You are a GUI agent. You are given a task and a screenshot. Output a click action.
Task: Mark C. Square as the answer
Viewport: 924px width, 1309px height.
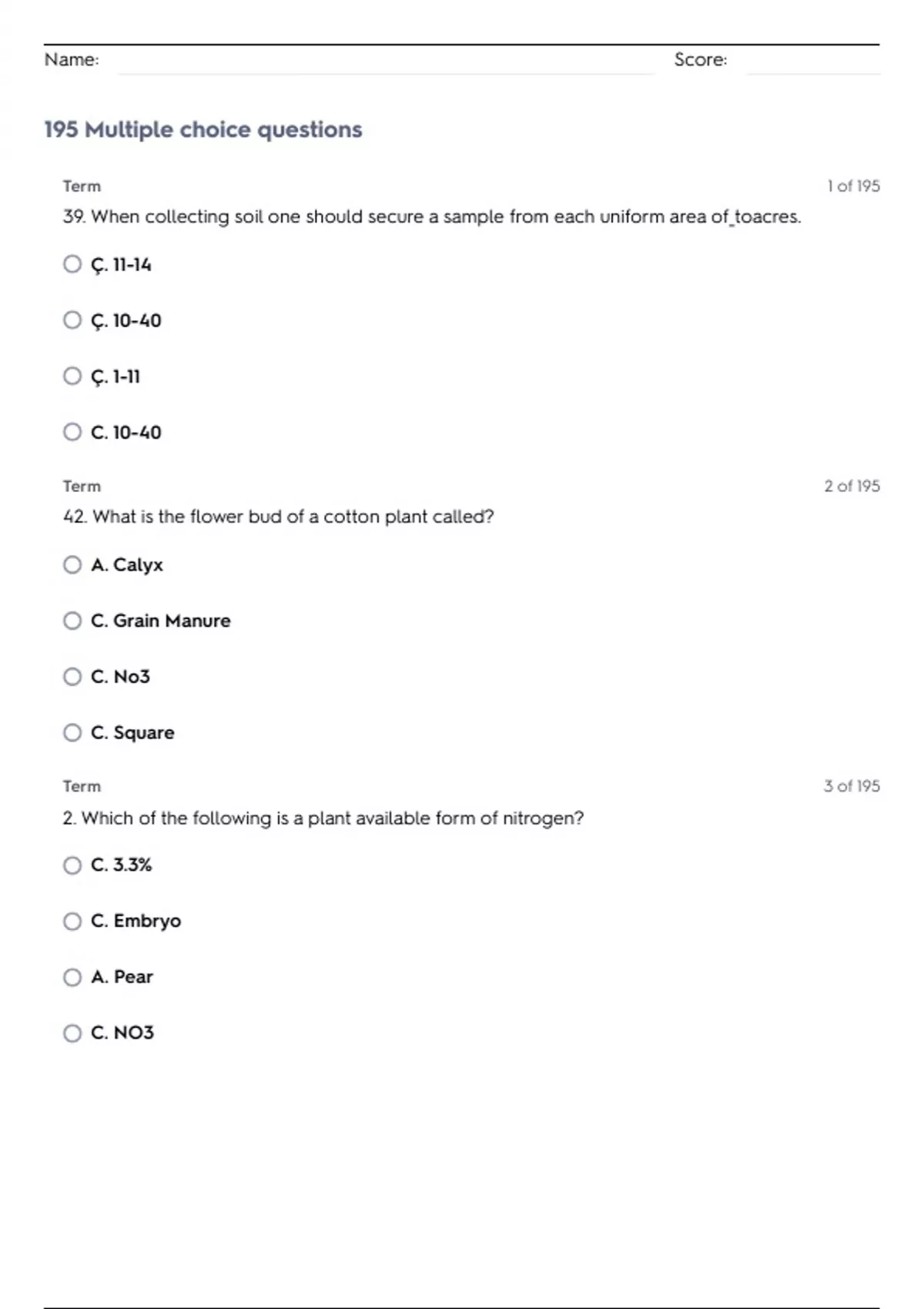point(72,732)
